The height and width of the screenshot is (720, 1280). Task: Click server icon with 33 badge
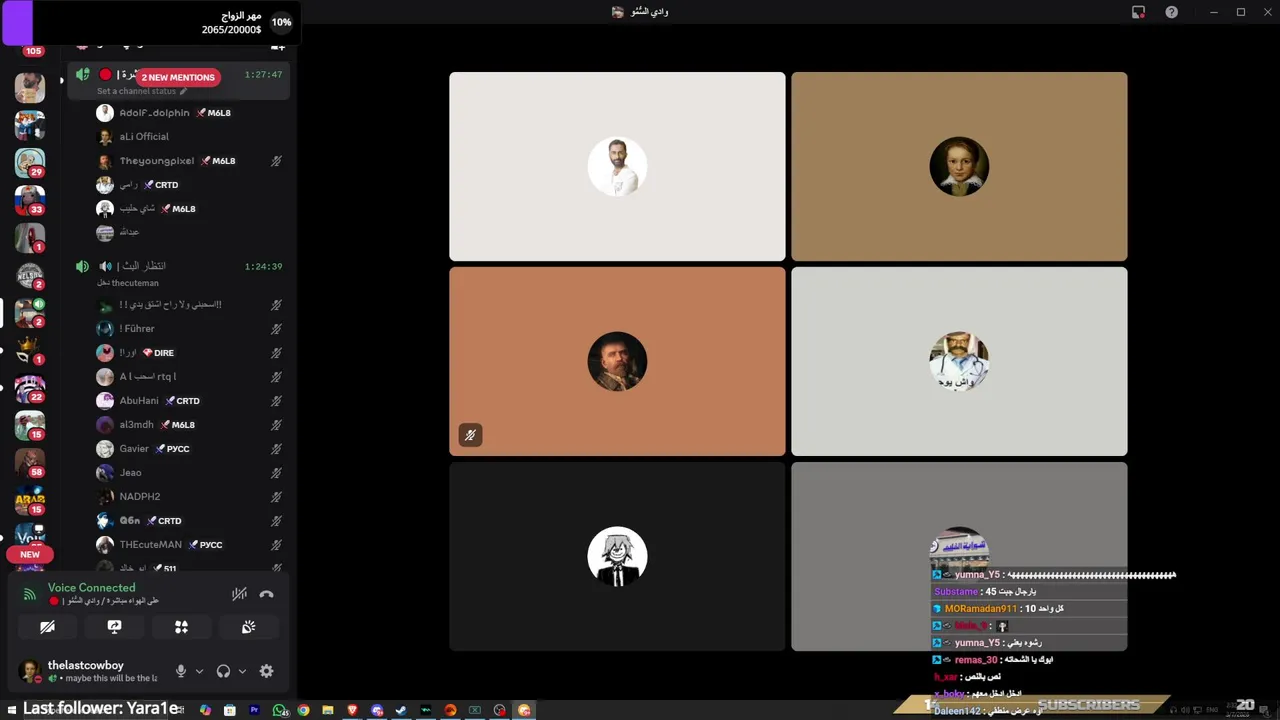[30, 200]
